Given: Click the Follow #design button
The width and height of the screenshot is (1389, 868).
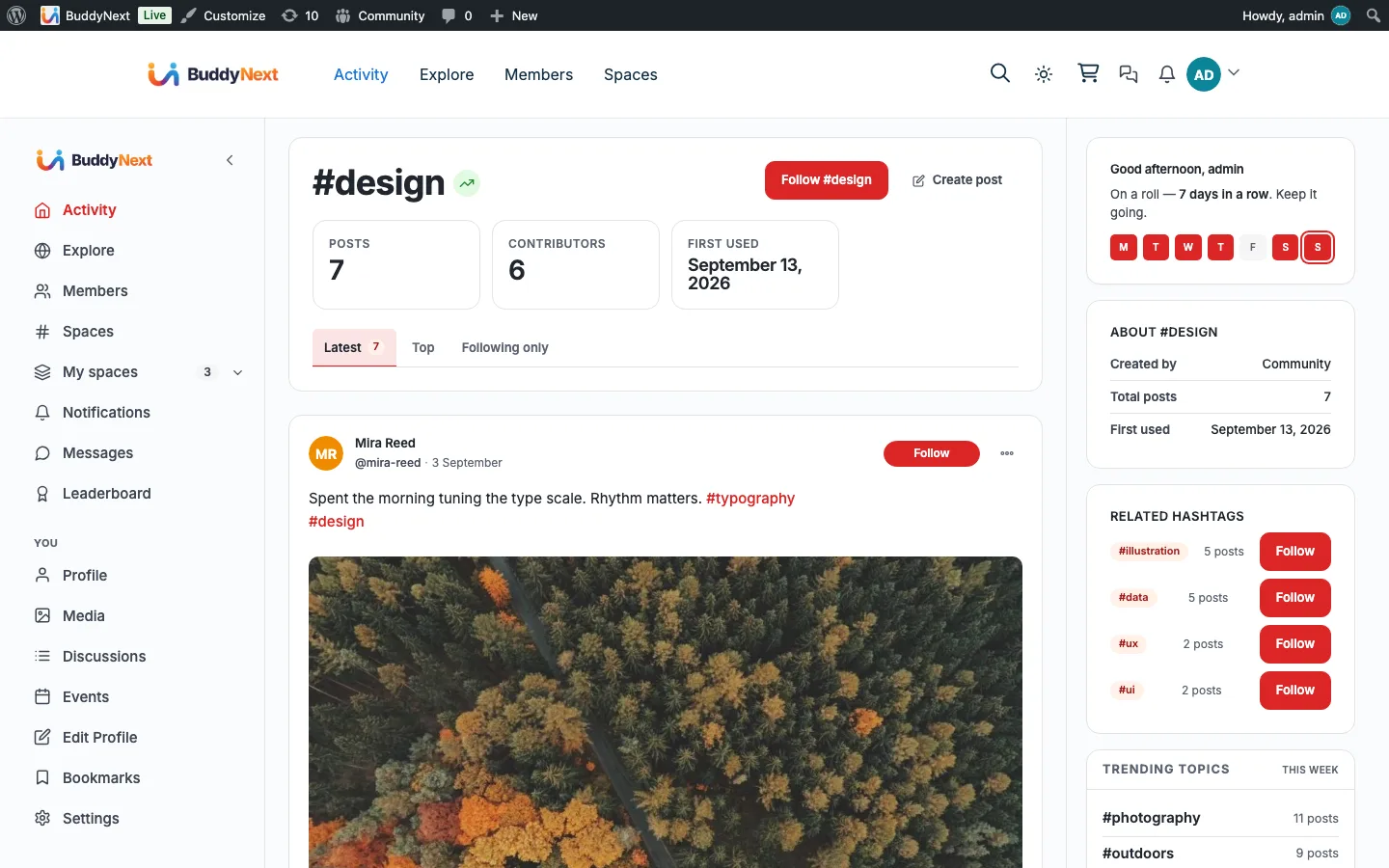Looking at the screenshot, I should [x=827, y=180].
